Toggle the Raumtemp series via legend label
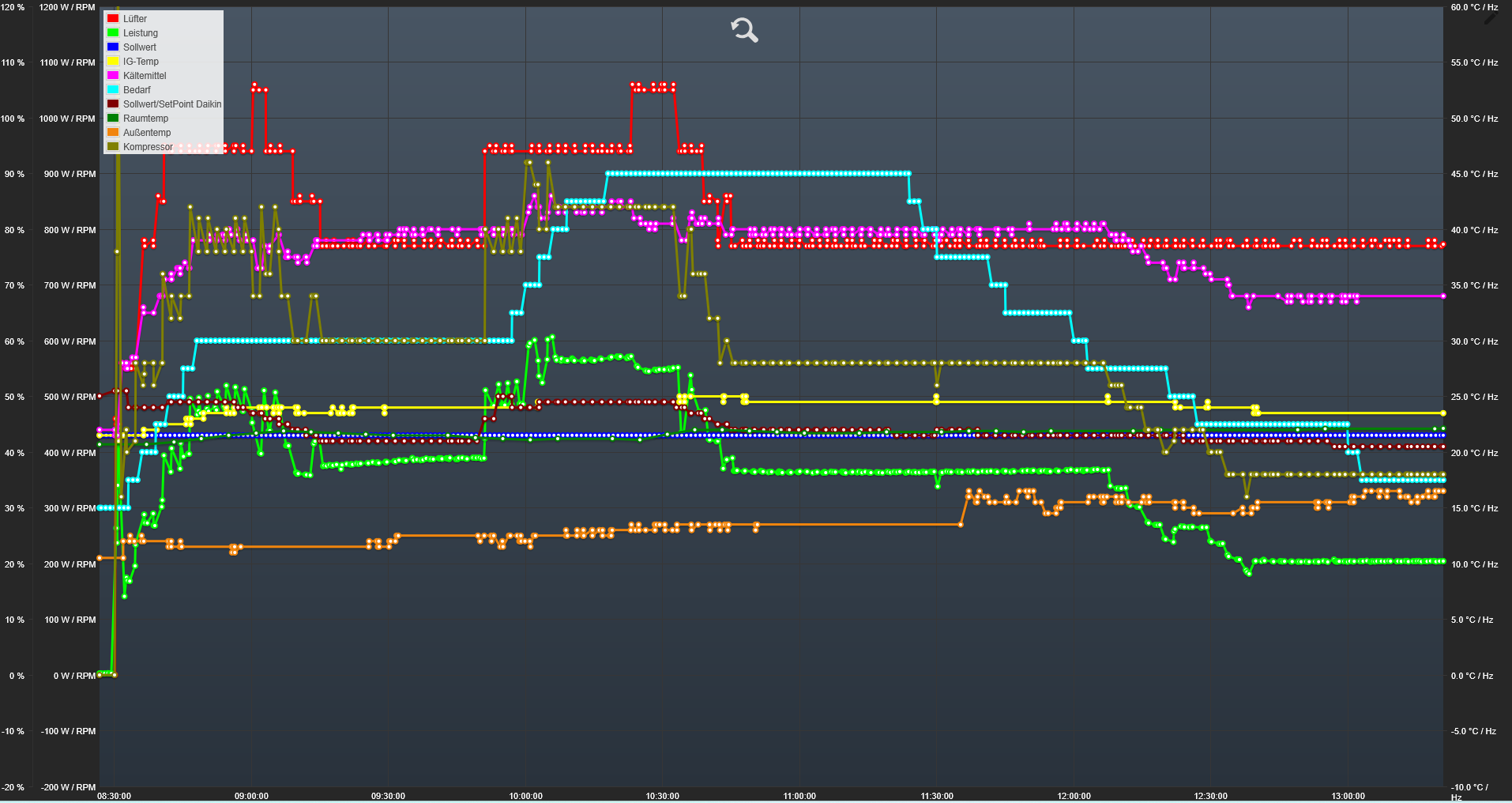 [145, 119]
